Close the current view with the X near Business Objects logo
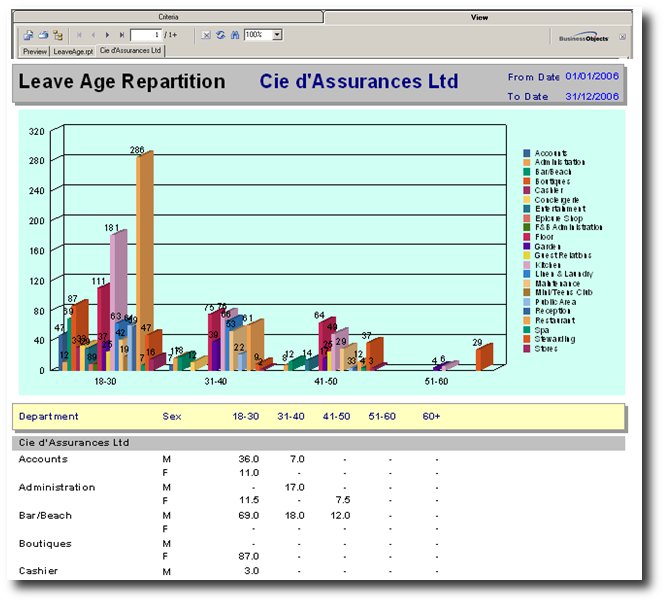665x603 pixels. (623, 36)
